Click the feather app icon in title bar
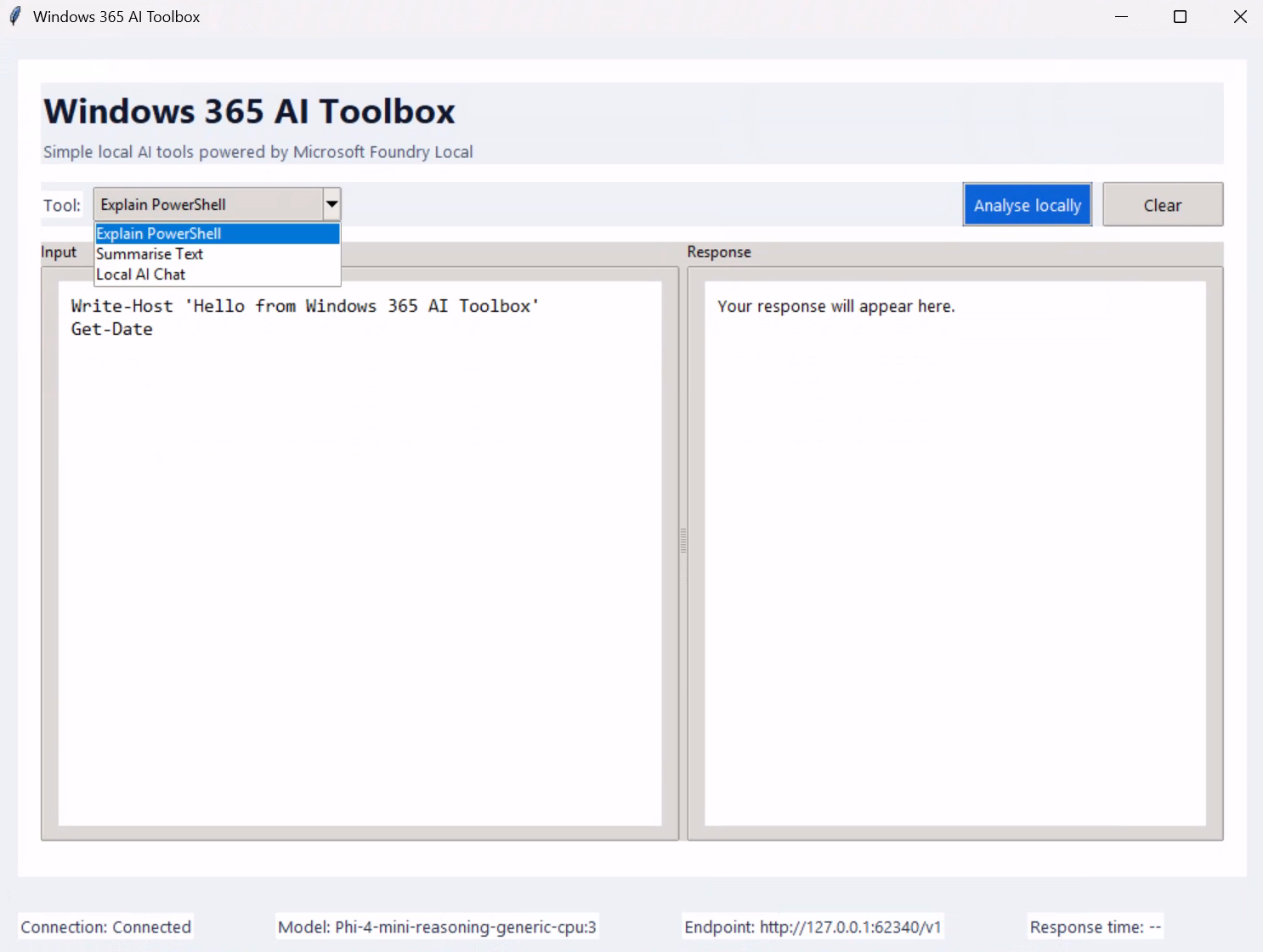1263x952 pixels. (x=15, y=16)
